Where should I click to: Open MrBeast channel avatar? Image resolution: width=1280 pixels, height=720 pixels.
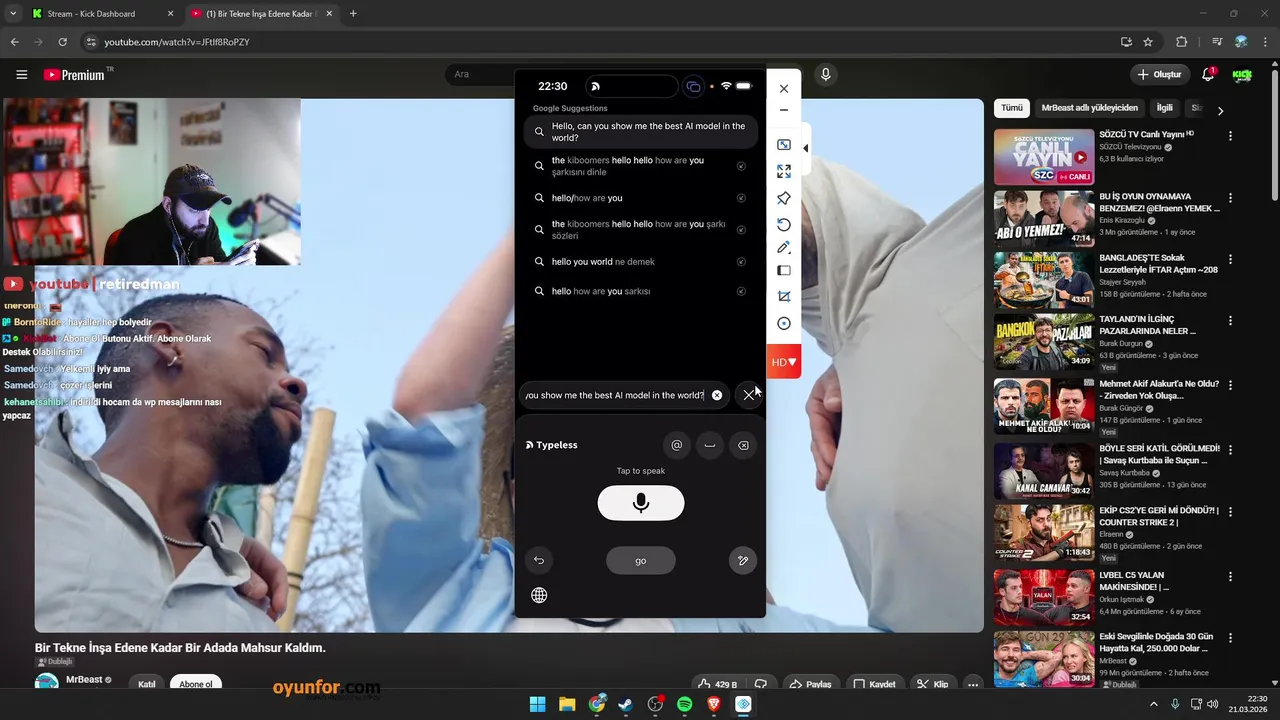[46, 683]
